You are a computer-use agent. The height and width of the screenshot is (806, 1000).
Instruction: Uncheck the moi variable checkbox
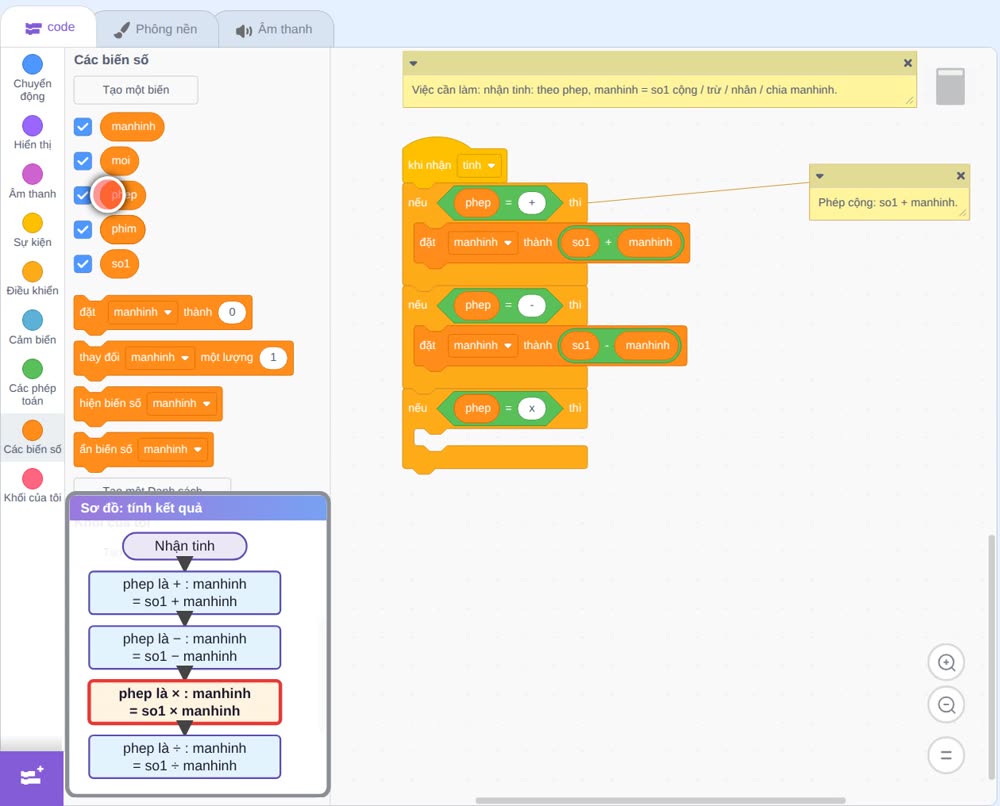click(83, 161)
